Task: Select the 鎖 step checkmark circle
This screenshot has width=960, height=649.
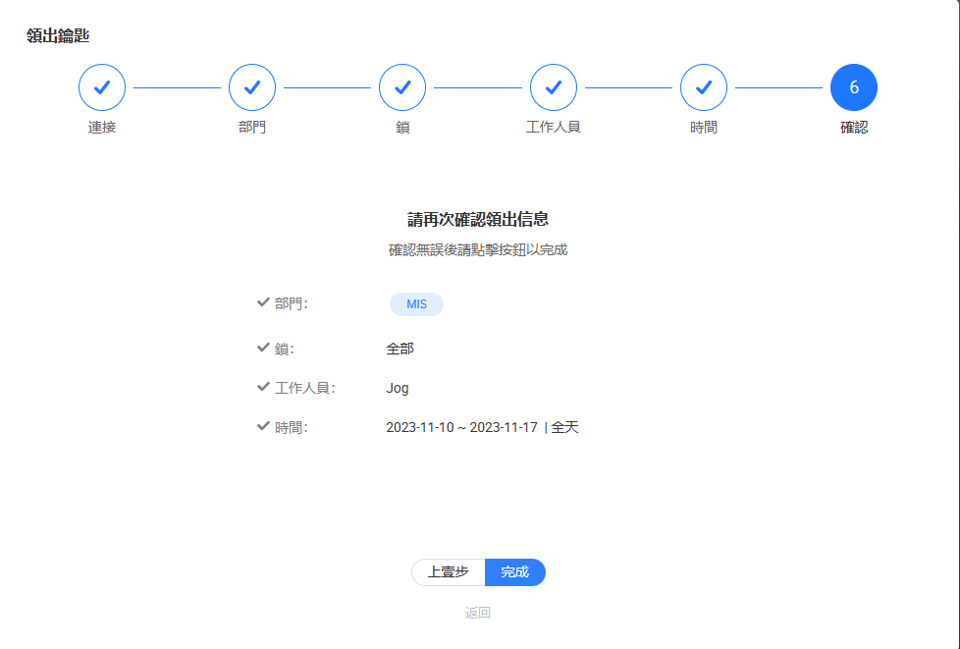Action: (x=402, y=88)
